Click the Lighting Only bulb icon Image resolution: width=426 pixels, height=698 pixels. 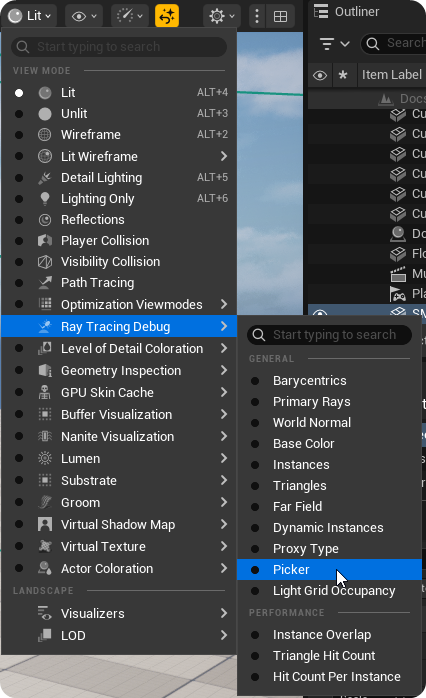pos(45,199)
